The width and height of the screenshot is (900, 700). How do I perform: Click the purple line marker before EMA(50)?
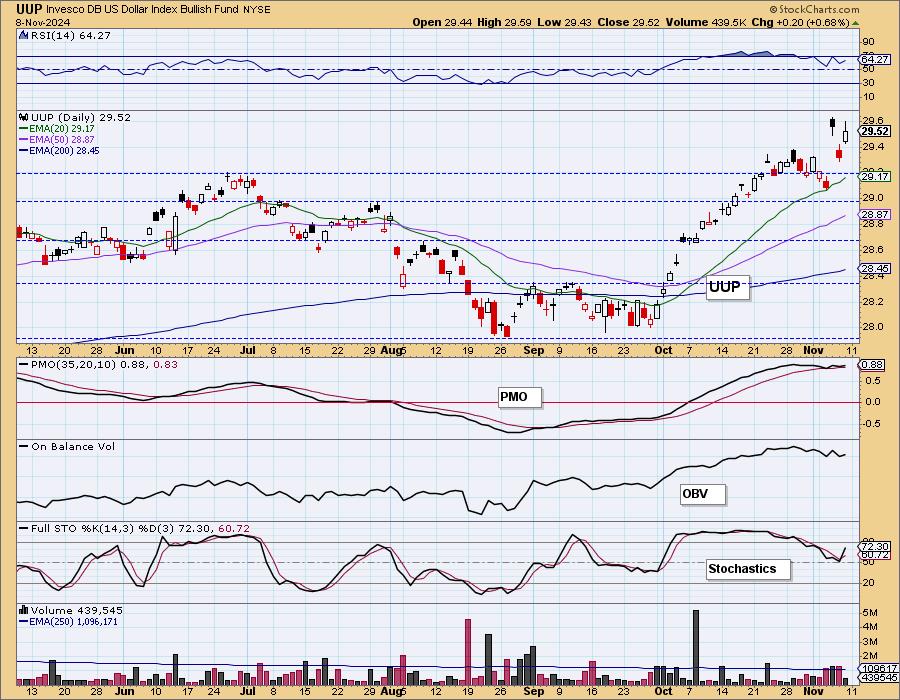click(24, 140)
